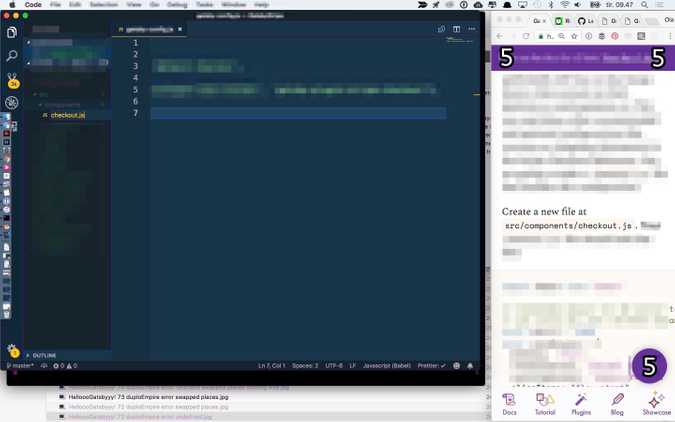Click the notifications bell in status bar

(470, 366)
